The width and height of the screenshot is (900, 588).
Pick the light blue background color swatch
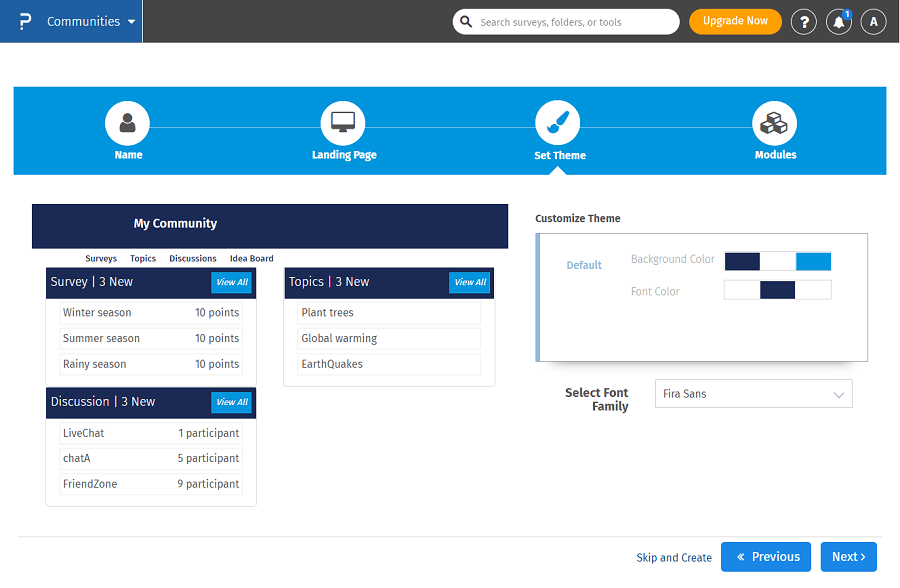click(x=813, y=261)
